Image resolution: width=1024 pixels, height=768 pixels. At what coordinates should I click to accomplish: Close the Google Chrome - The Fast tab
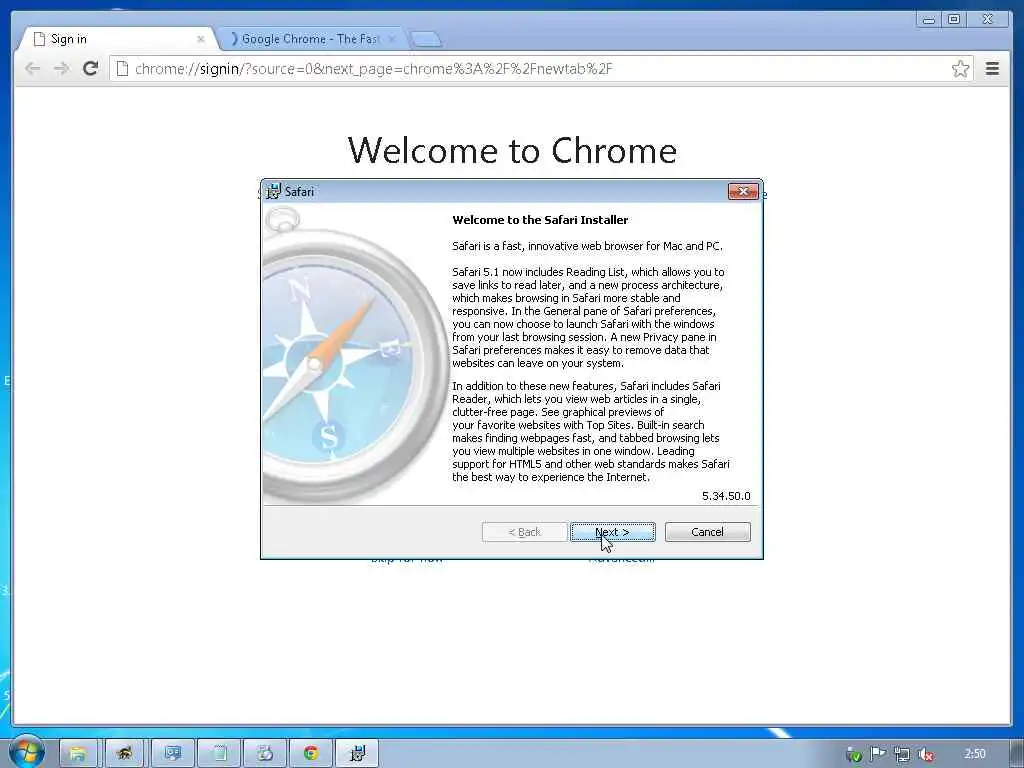[x=391, y=39]
